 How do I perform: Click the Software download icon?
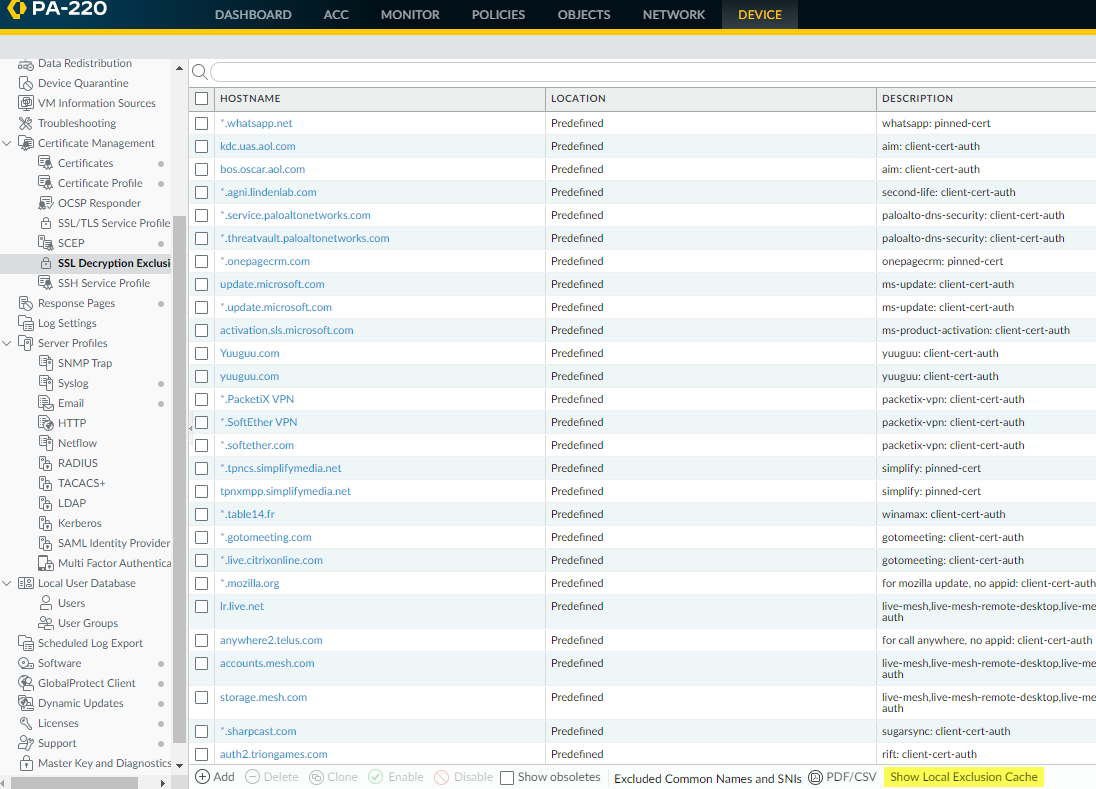(26, 663)
